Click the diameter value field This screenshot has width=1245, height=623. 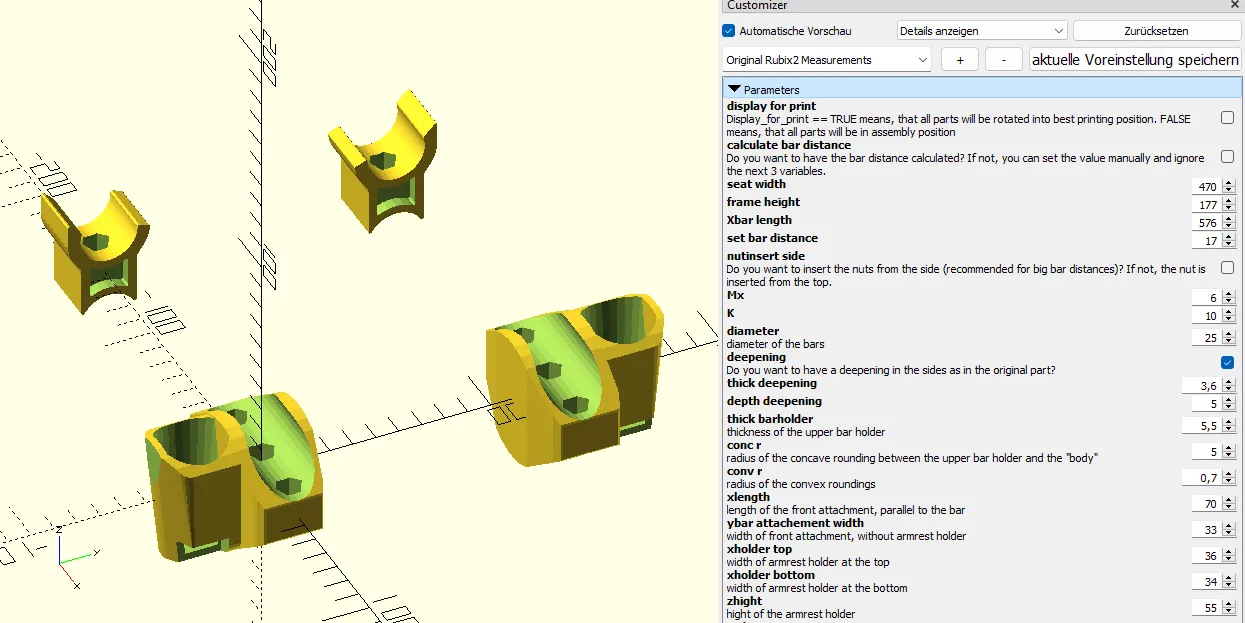pyautogui.click(x=1206, y=338)
